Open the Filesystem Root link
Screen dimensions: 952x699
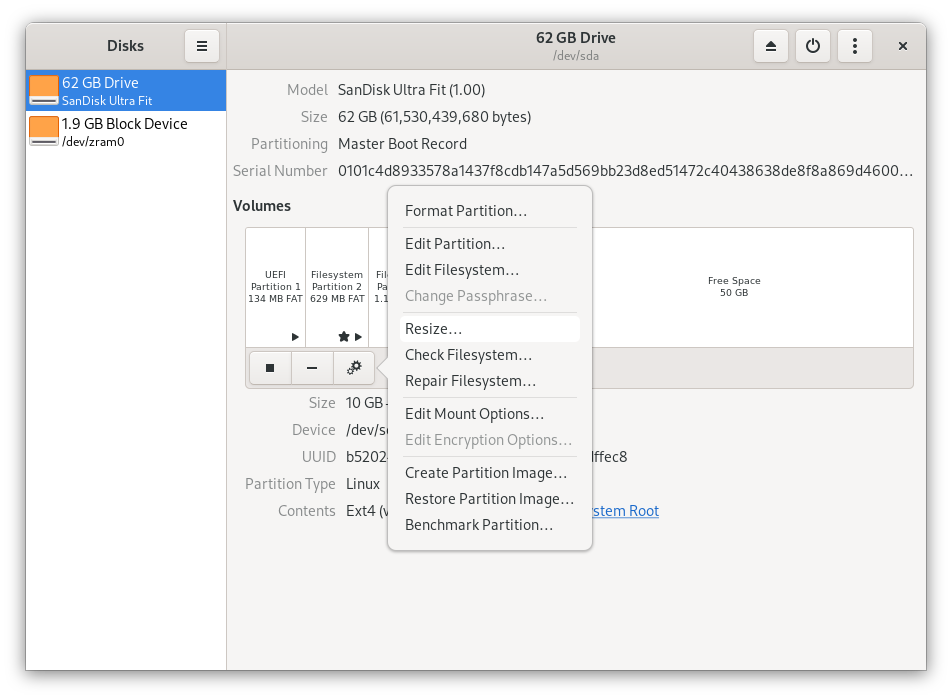coord(625,511)
